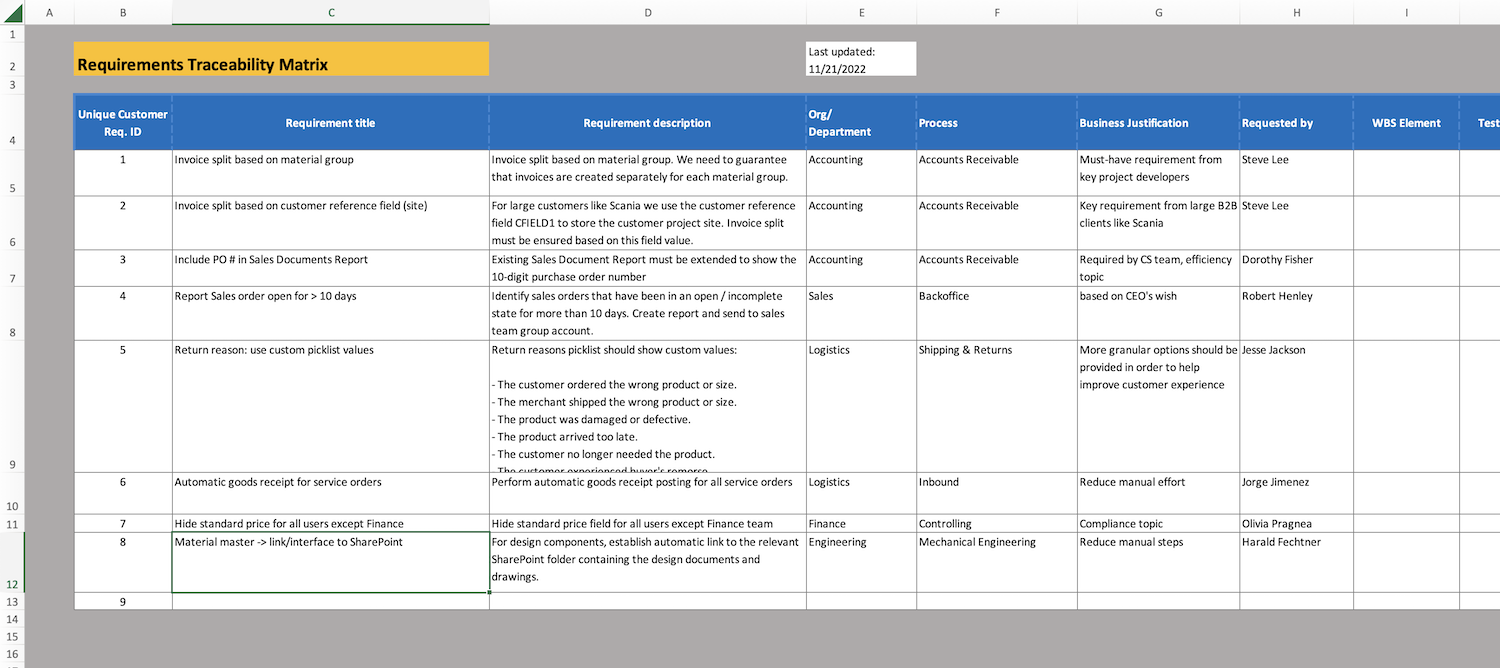
Task: Click the Business Justification header cell
Action: click(1158, 123)
